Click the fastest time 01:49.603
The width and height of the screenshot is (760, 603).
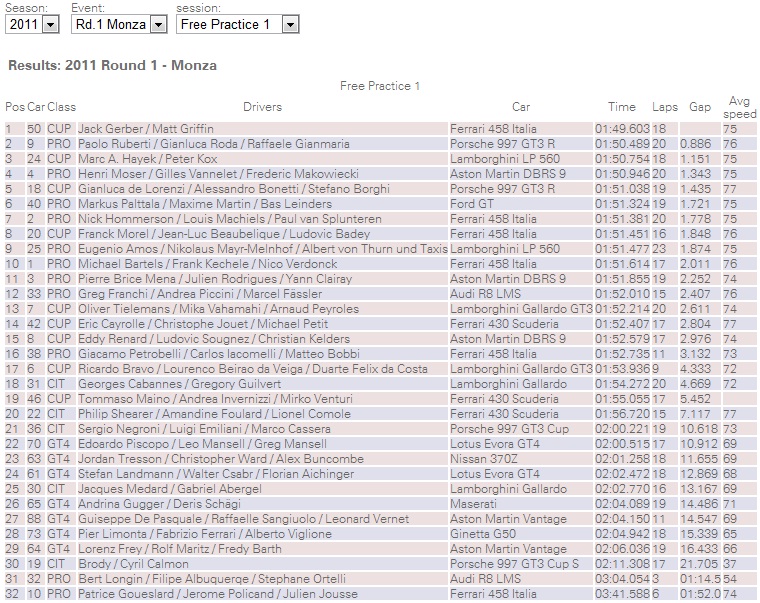[622, 129]
